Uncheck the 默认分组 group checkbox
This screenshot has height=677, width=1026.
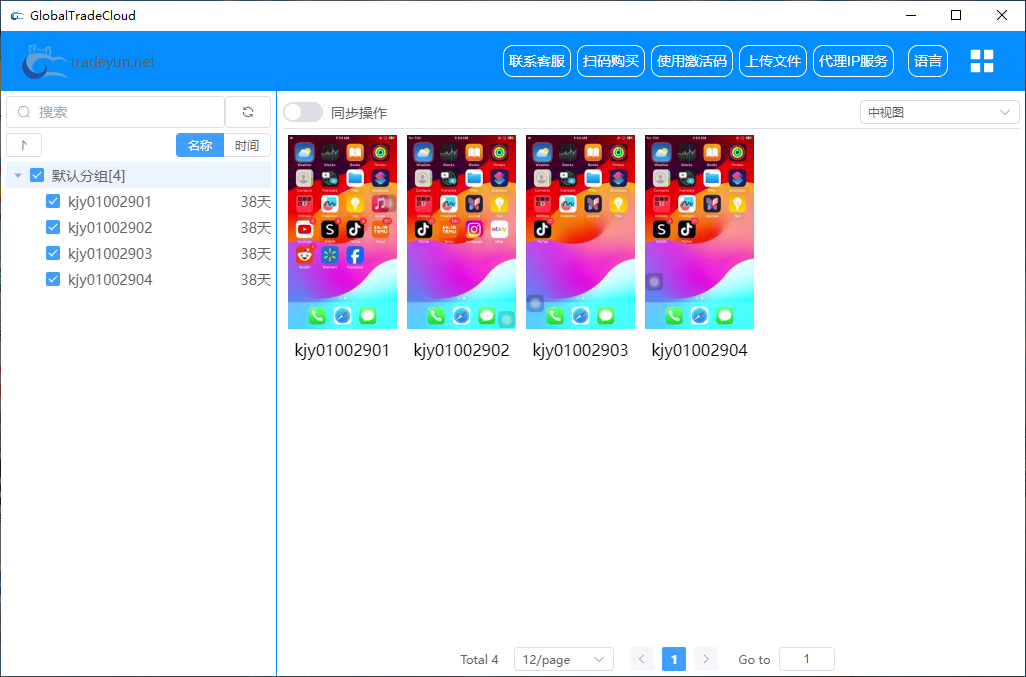37,176
